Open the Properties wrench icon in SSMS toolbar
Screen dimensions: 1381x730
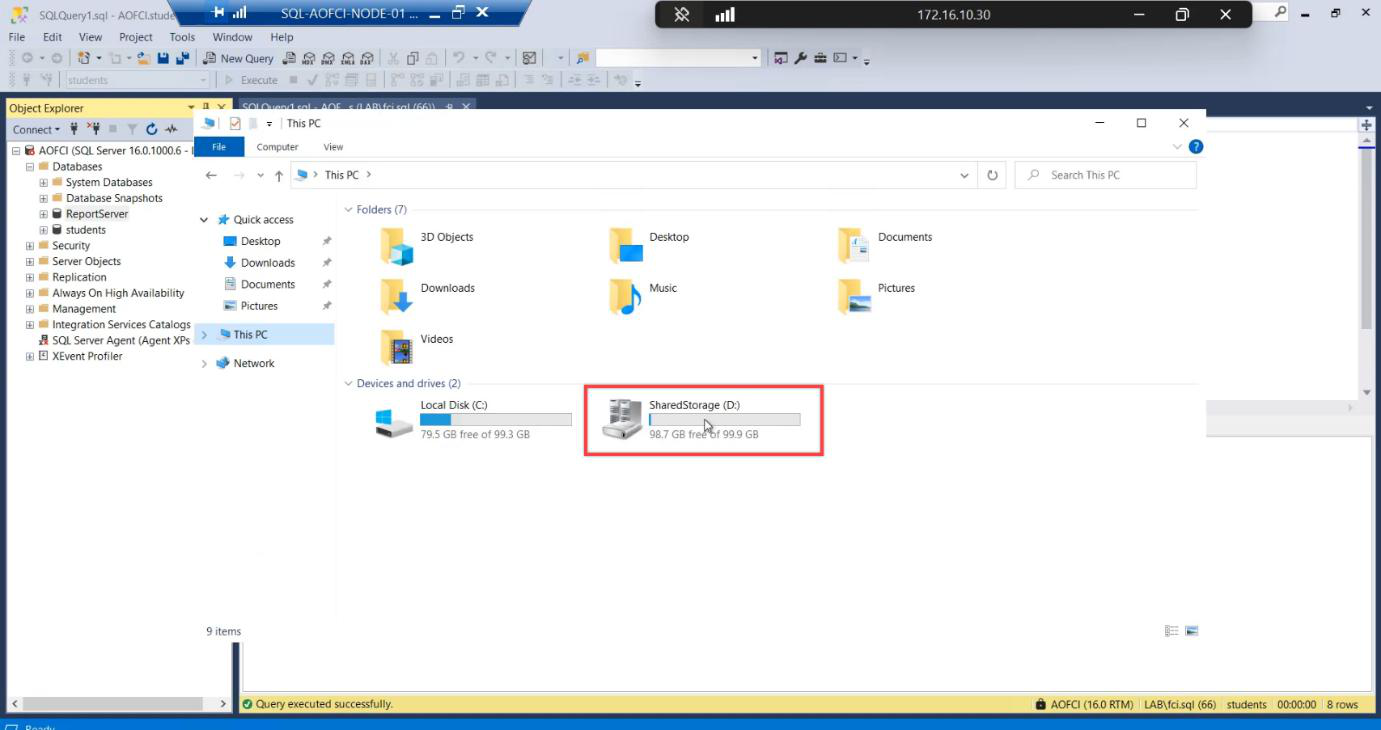tap(801, 58)
